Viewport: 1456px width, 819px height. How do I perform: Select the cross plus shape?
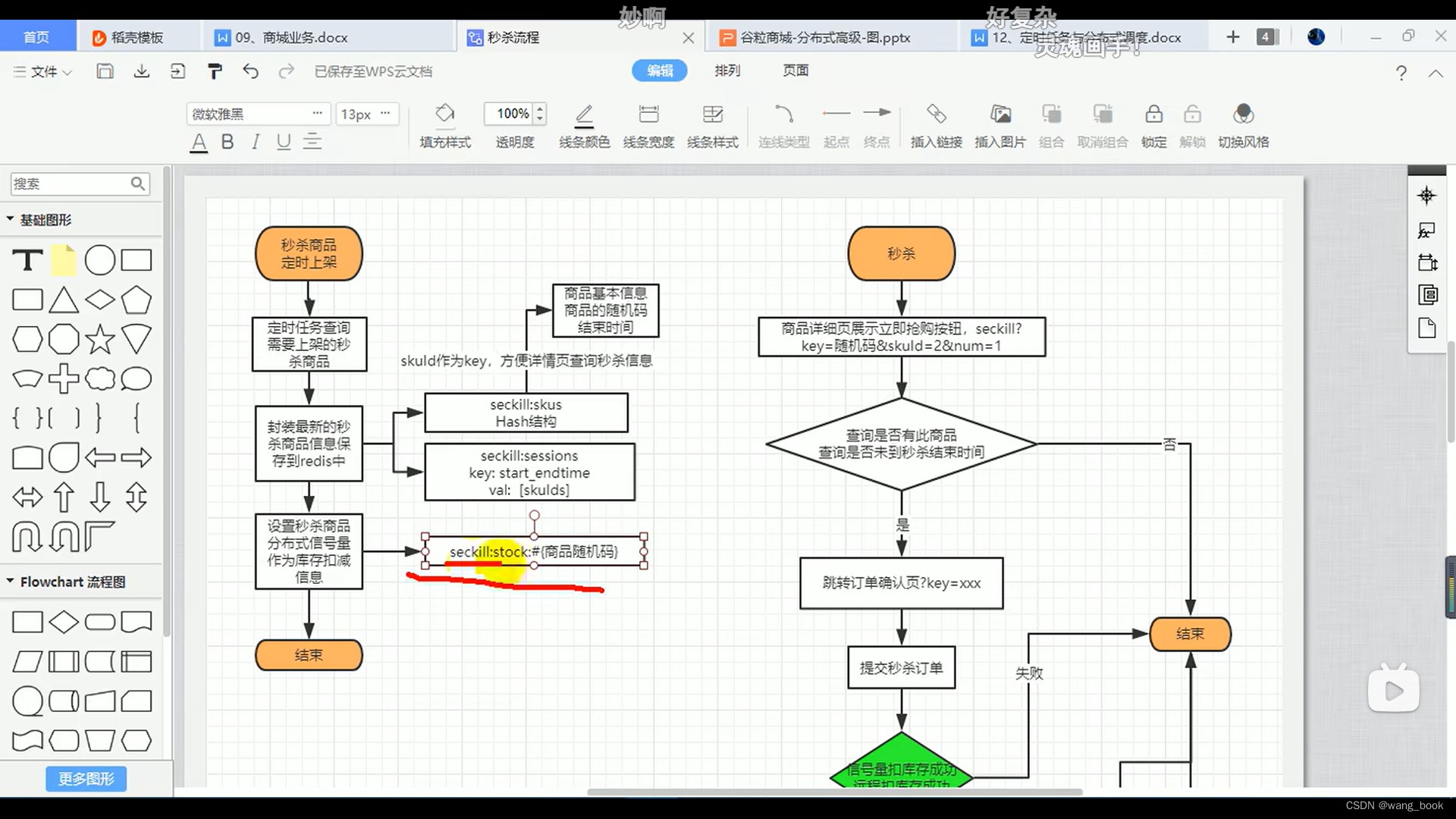64,378
